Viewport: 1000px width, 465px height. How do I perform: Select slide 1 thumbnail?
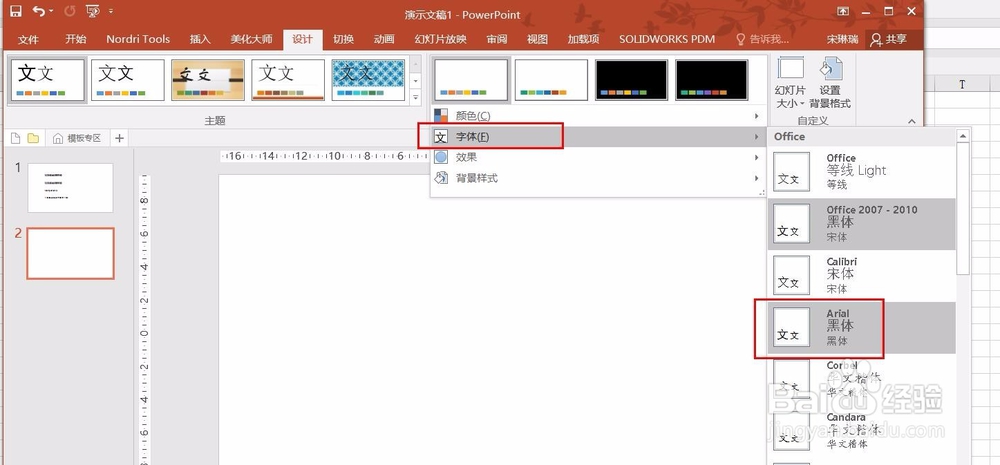[70, 188]
